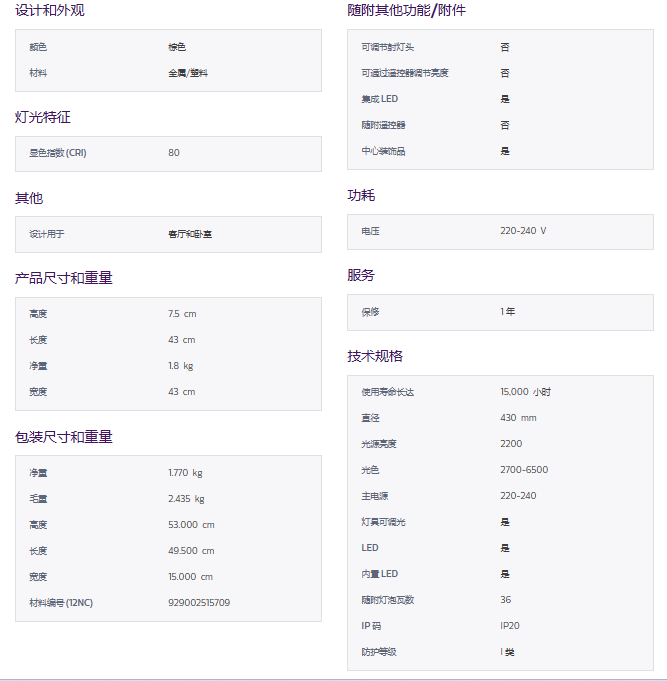Click the 其他 section heading

29,198
